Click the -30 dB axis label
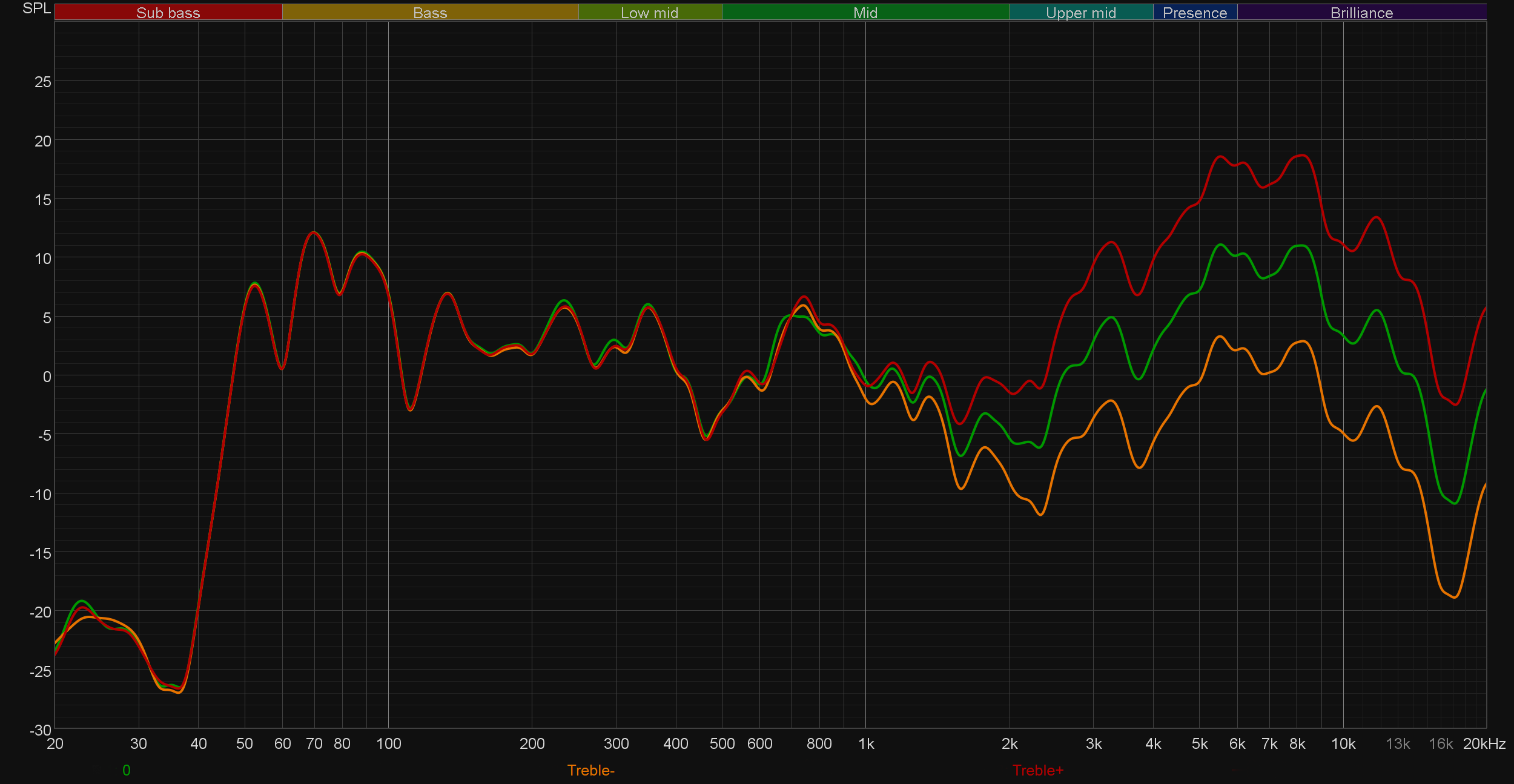Screen dimensions: 1514x784 coord(40,730)
